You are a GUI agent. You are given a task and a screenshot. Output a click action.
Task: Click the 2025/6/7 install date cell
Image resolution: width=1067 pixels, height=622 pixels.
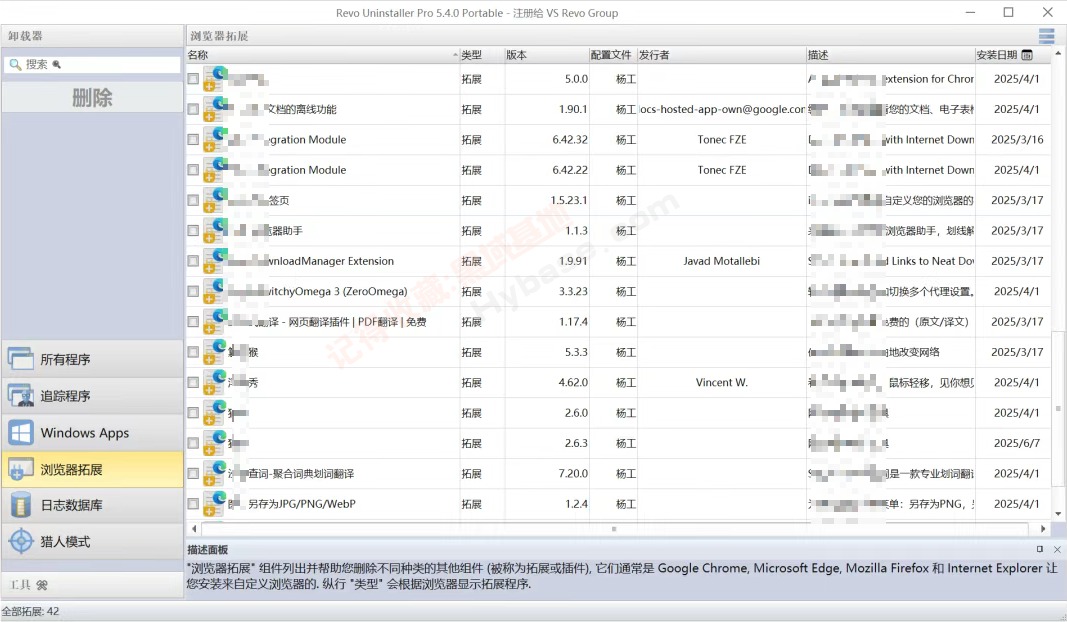coord(1017,443)
